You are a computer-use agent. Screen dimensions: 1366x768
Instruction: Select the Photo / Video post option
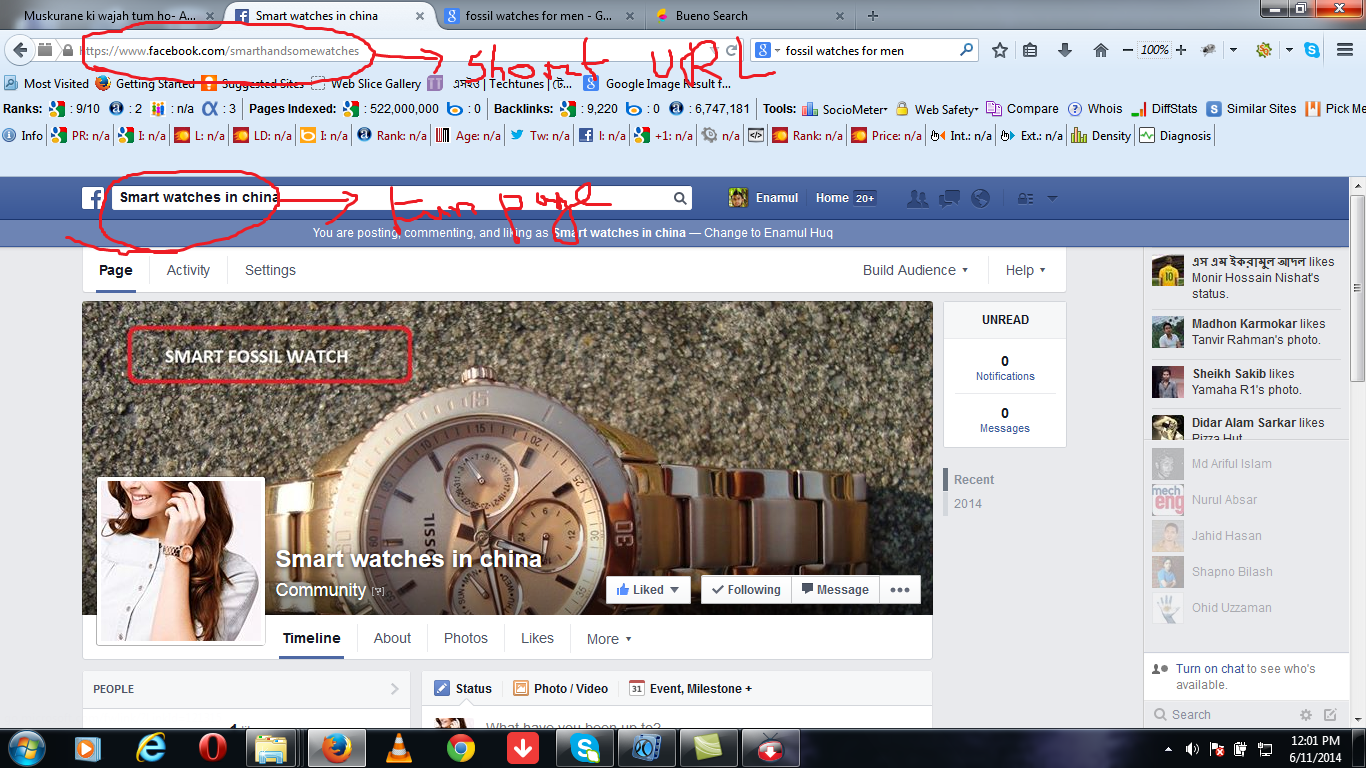click(x=560, y=689)
